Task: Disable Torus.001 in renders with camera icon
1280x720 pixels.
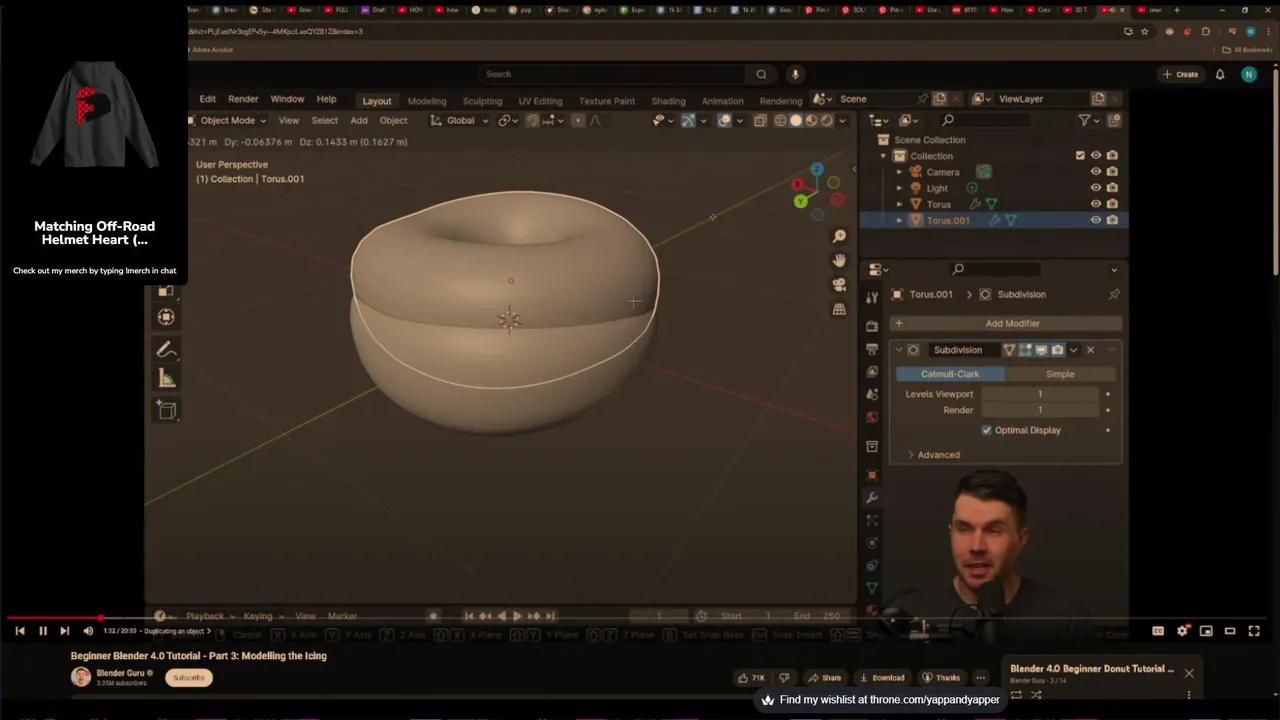Action: (x=1112, y=220)
